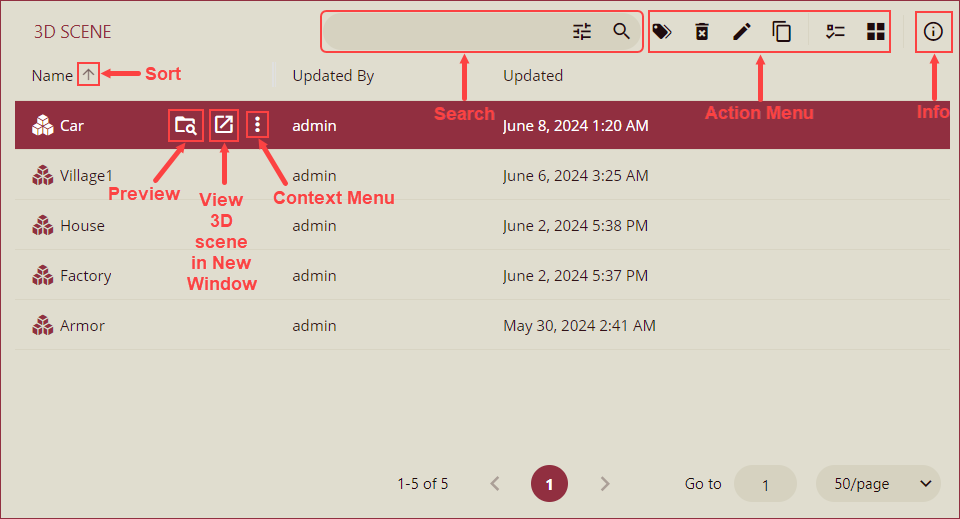Toggle Name column sort arrow
This screenshot has width=960, height=519.
click(x=89, y=74)
